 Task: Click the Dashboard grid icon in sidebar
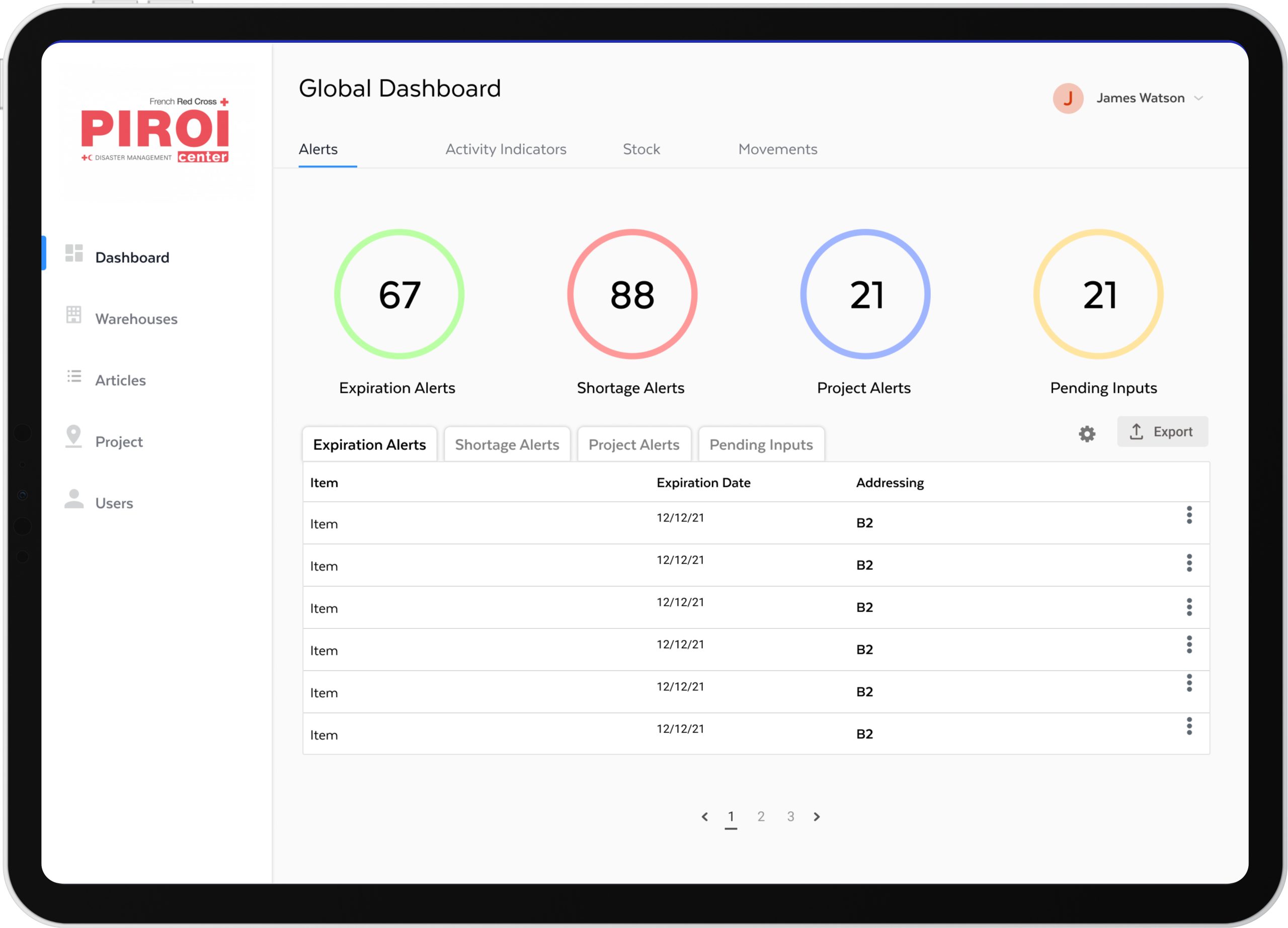(x=74, y=253)
